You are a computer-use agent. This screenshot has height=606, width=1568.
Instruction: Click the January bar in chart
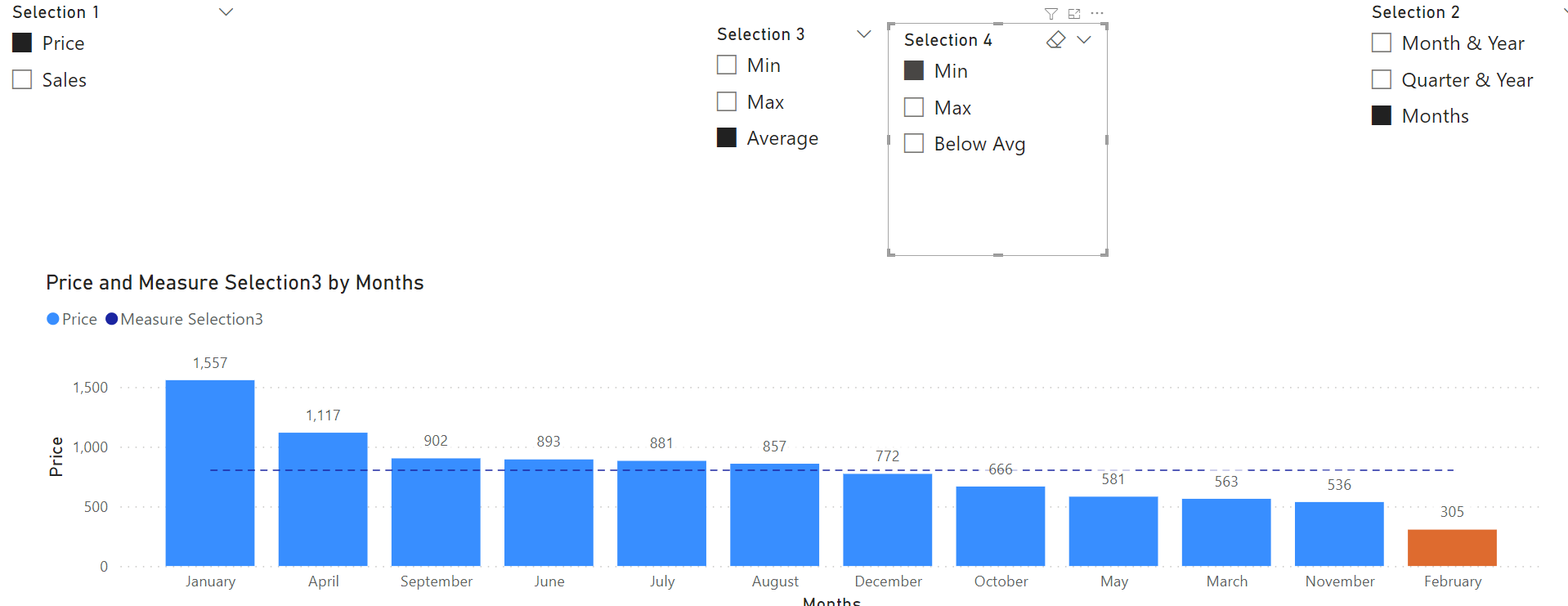click(x=210, y=473)
